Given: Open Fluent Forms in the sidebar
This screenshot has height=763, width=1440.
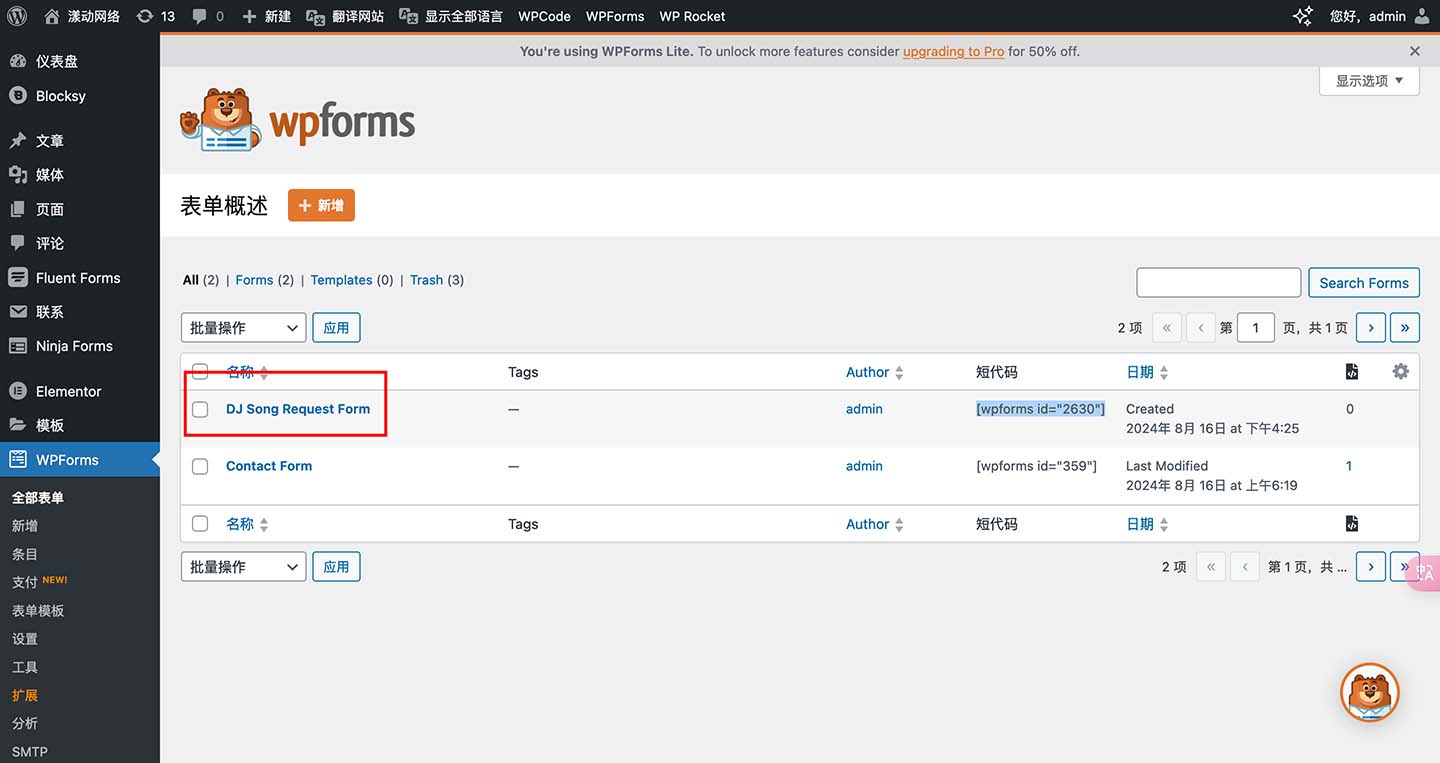Looking at the screenshot, I should pyautogui.click(x=80, y=278).
